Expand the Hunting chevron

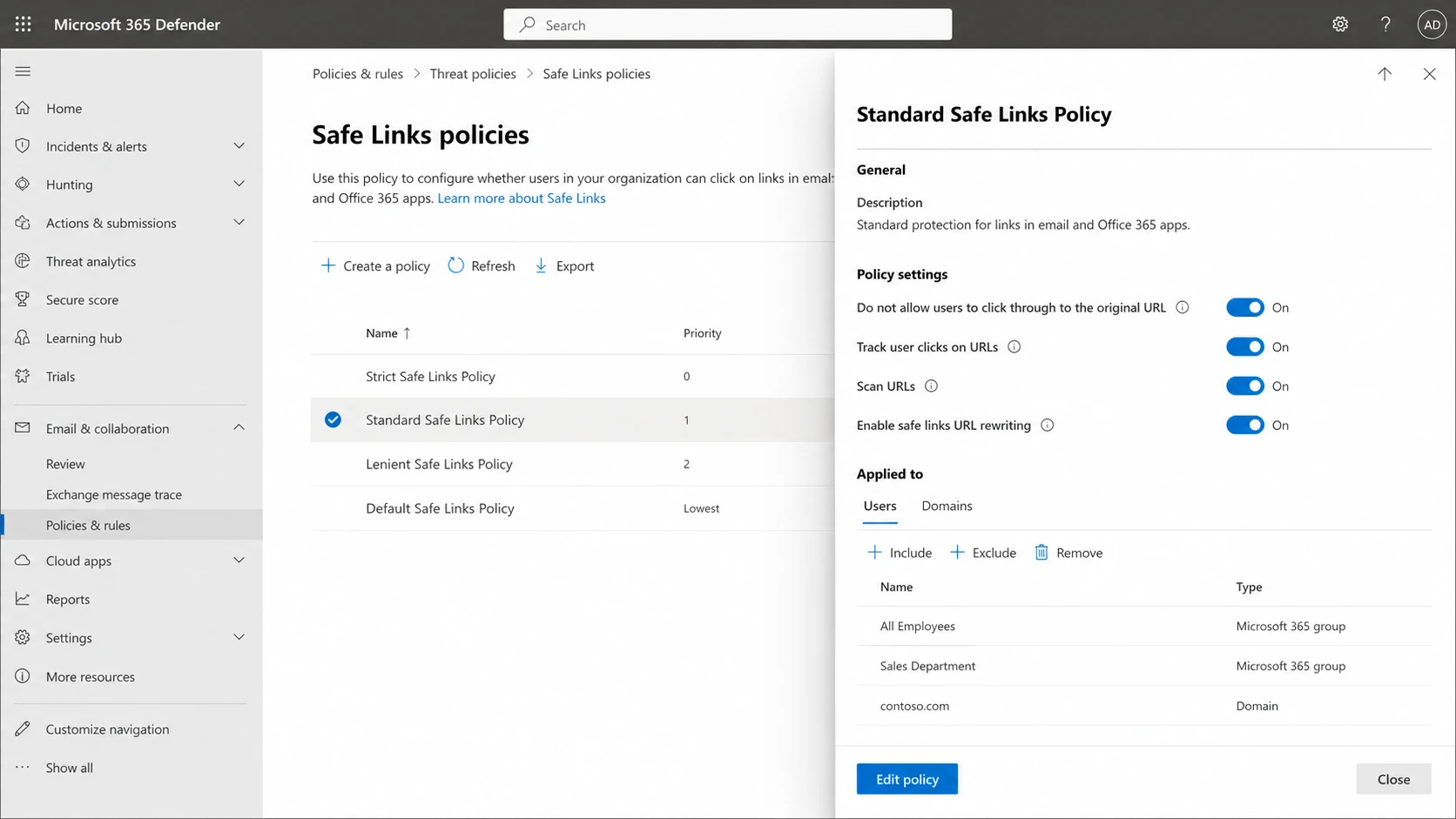pos(239,184)
